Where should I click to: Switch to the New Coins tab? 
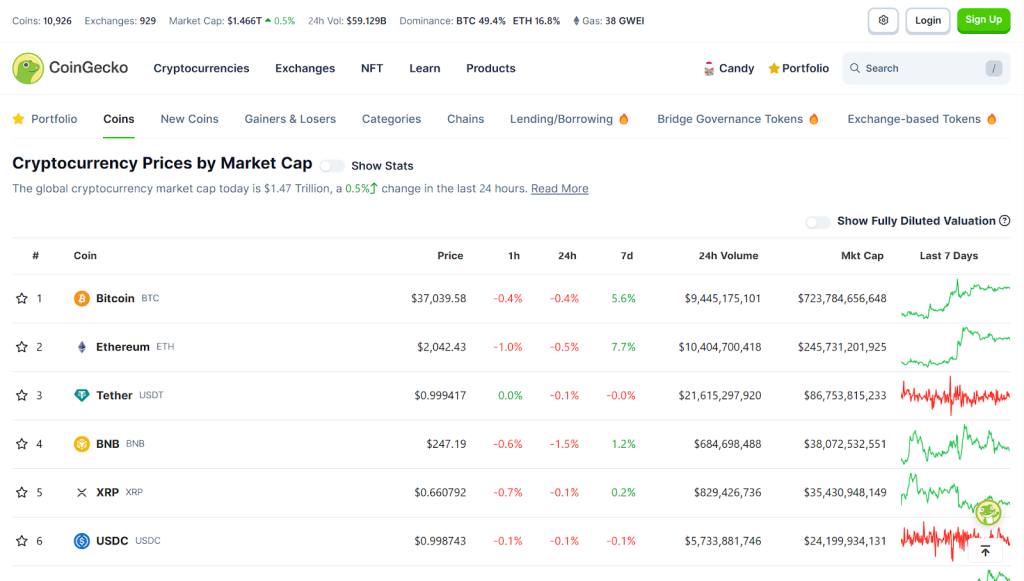tap(189, 119)
